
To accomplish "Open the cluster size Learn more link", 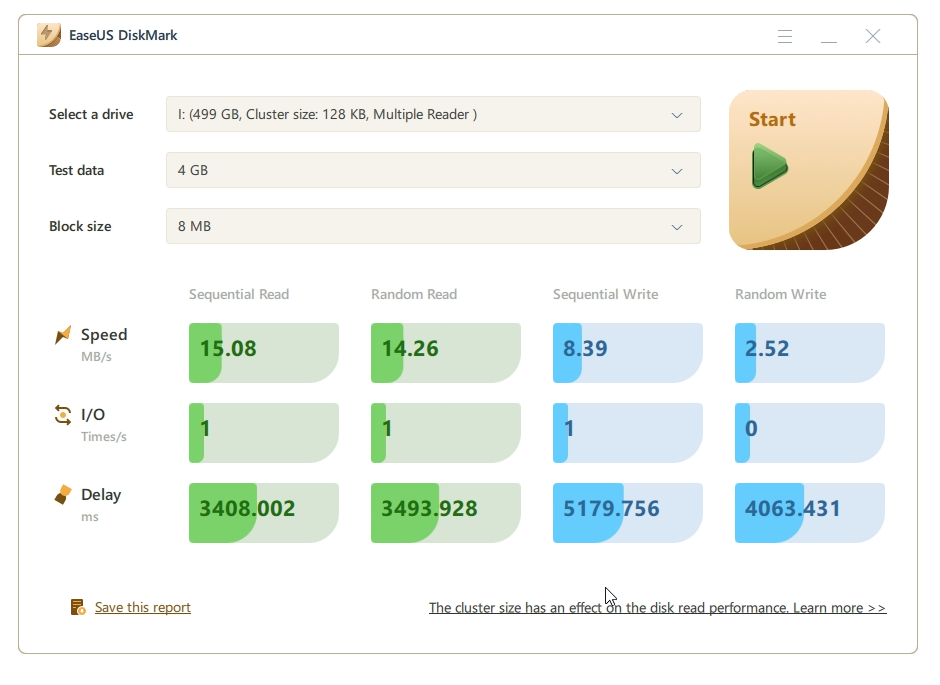I will [x=657, y=608].
